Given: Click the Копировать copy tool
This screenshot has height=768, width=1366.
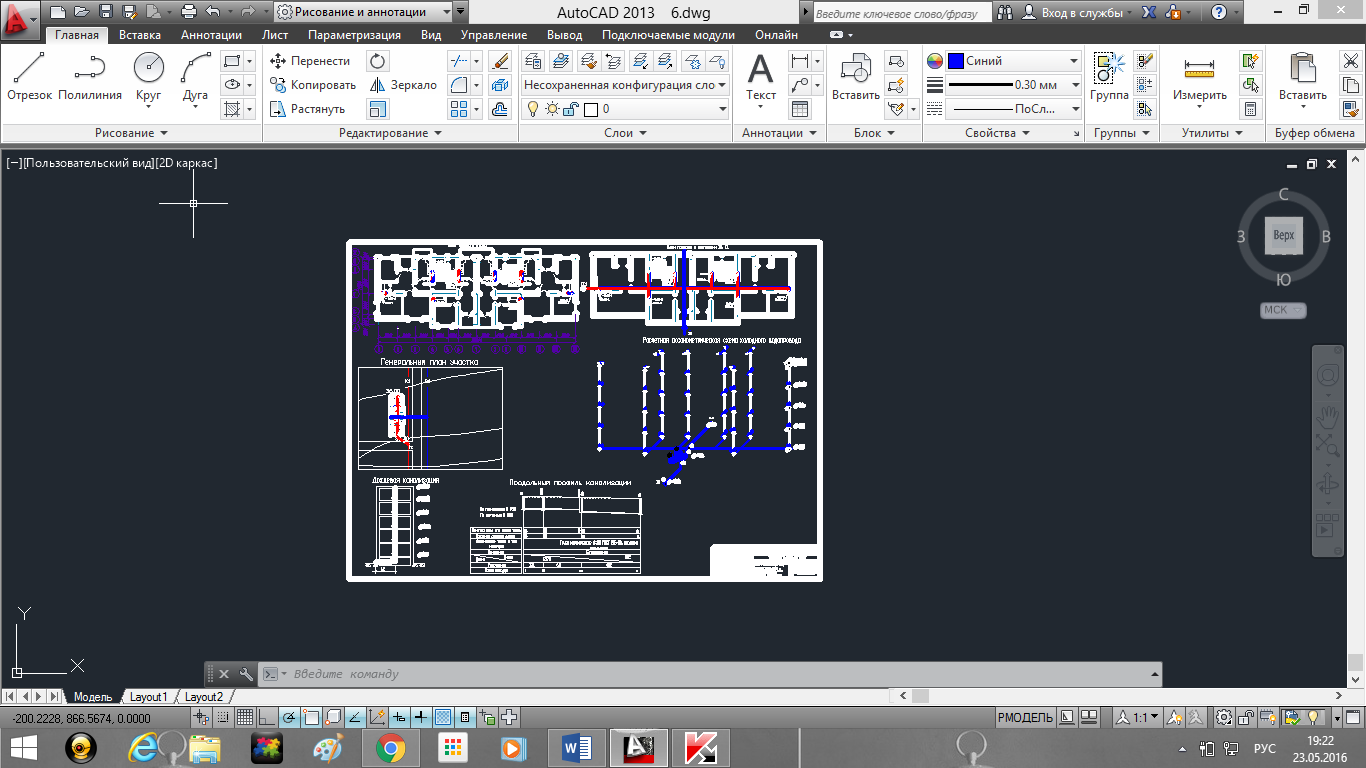Looking at the screenshot, I should click(313, 85).
